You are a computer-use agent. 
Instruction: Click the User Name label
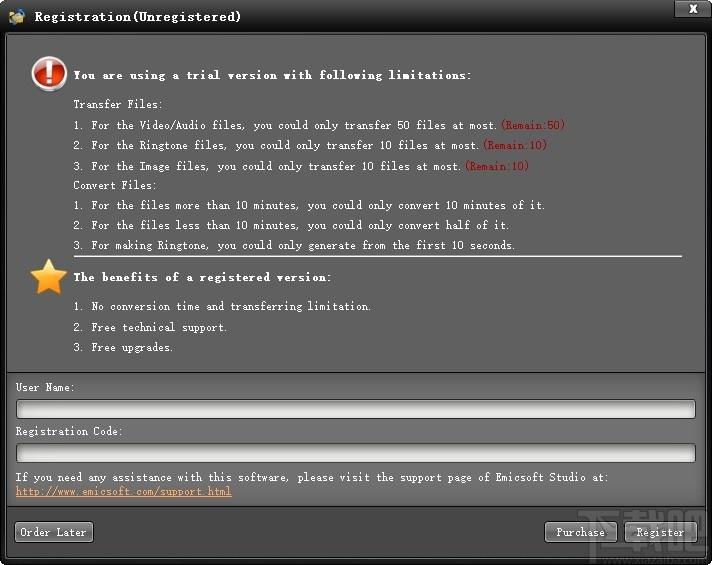tap(45, 387)
